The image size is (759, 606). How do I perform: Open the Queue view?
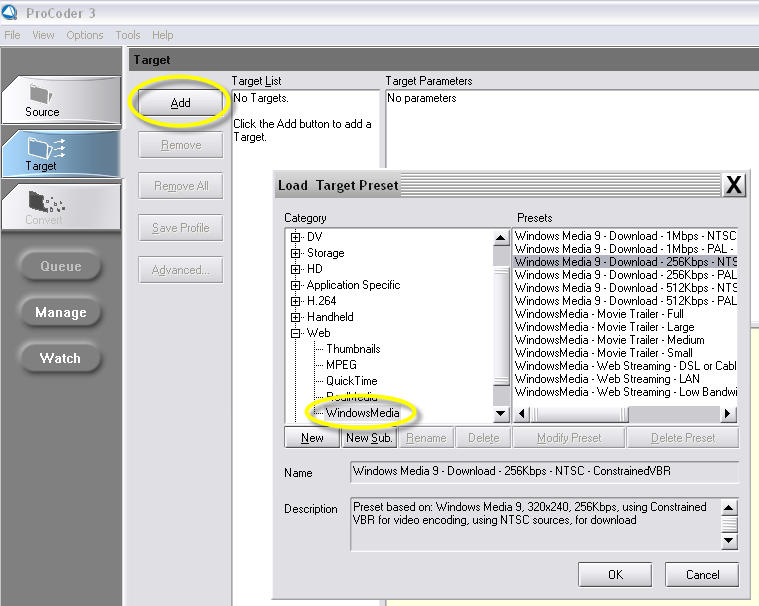61,266
